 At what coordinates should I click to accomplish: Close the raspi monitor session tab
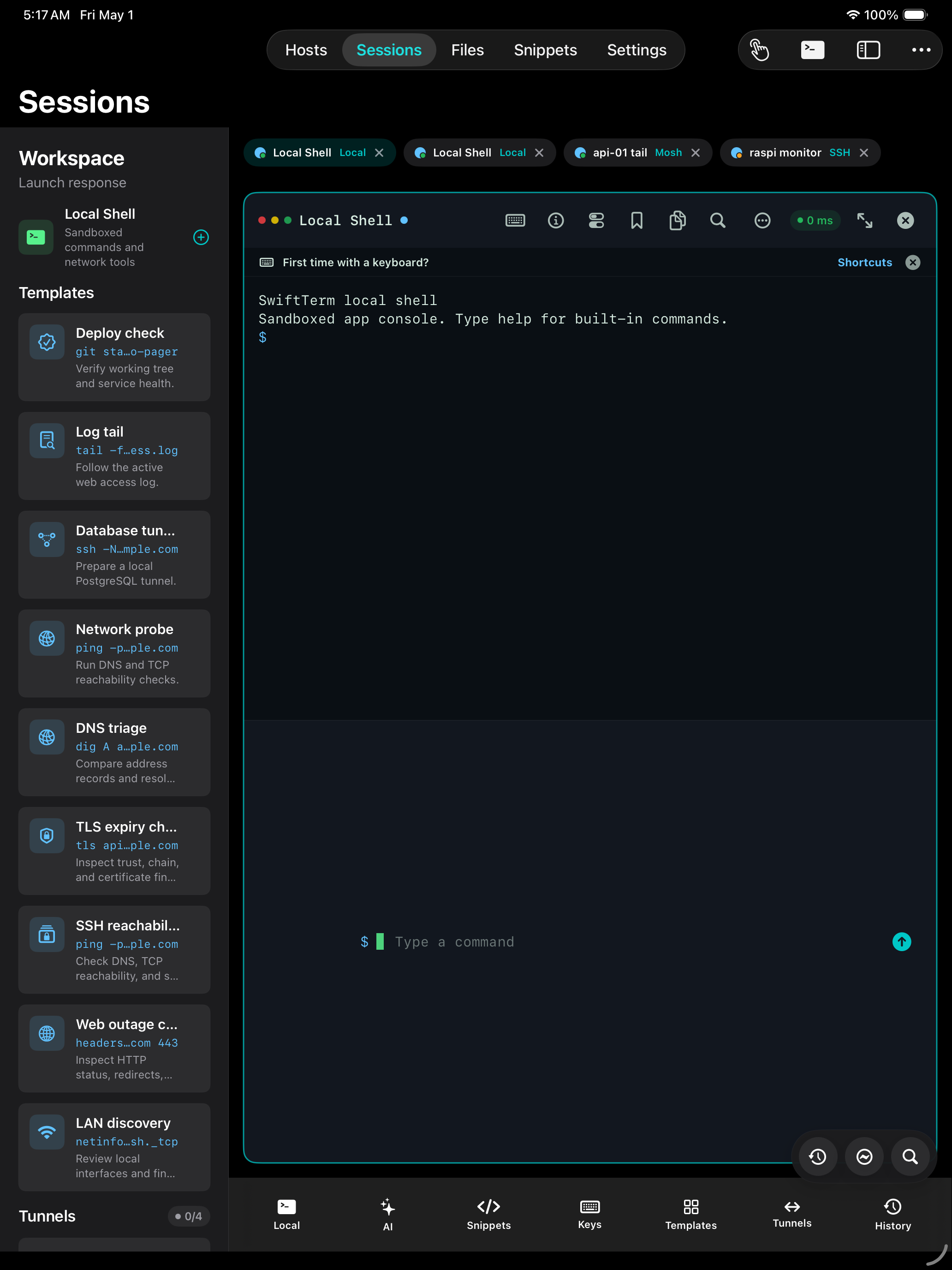coord(863,153)
